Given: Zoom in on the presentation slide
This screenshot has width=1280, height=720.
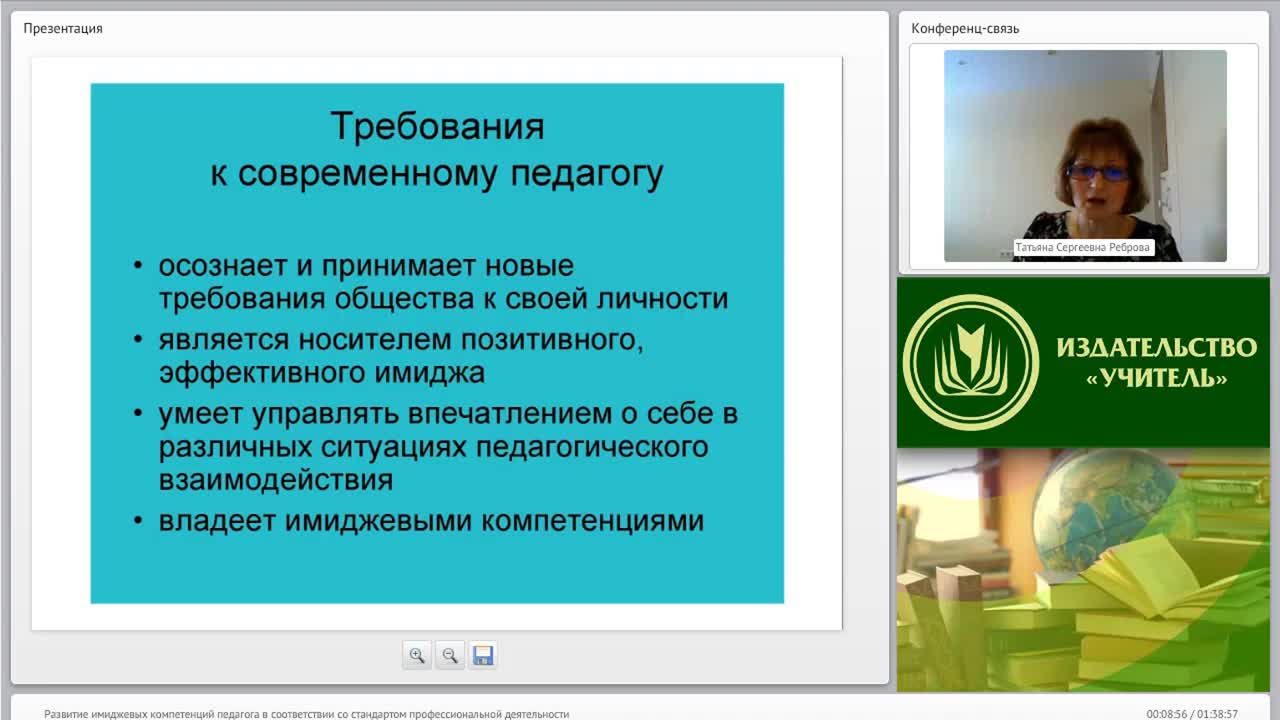Looking at the screenshot, I should tap(417, 655).
